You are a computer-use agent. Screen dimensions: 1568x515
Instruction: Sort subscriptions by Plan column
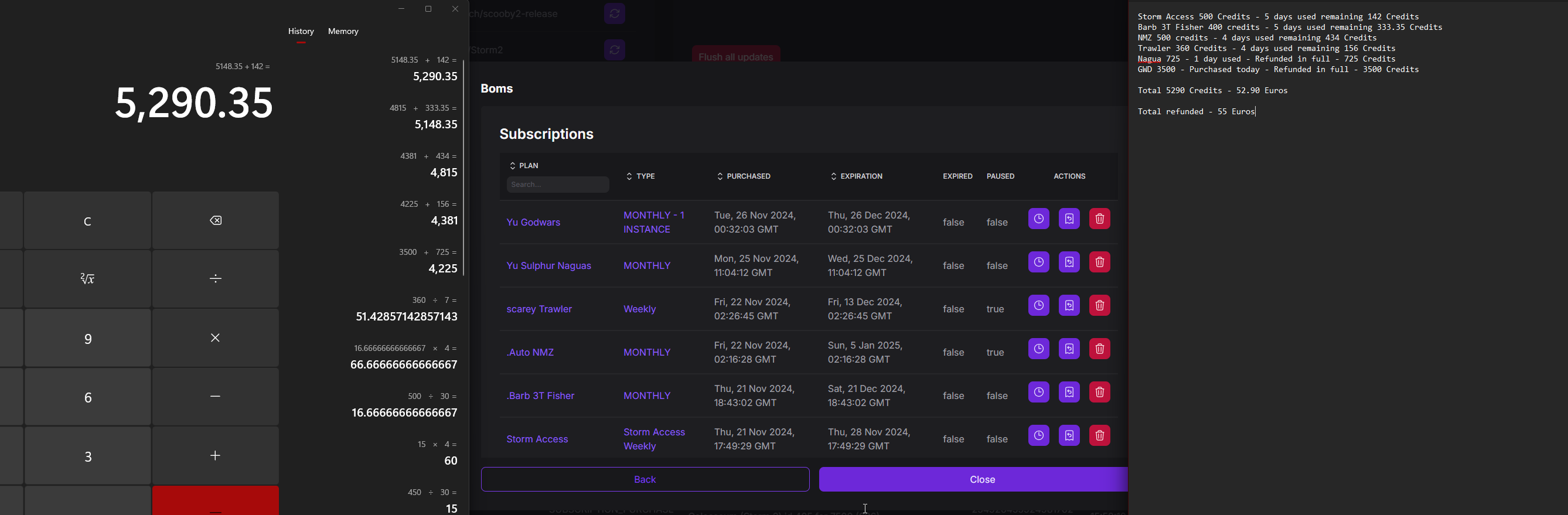pyautogui.click(x=524, y=166)
